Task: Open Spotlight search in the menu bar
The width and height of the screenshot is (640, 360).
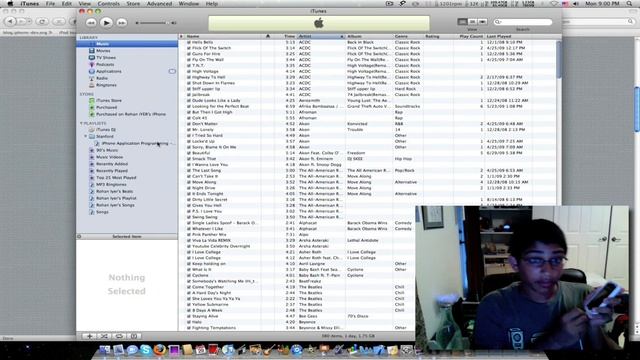Action: pyautogui.click(x=630, y=4)
